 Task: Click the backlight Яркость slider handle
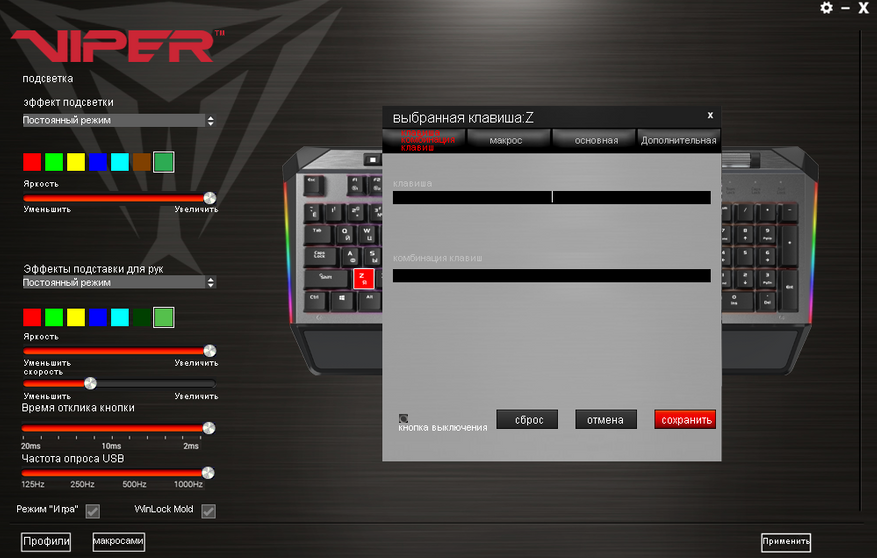[210, 198]
